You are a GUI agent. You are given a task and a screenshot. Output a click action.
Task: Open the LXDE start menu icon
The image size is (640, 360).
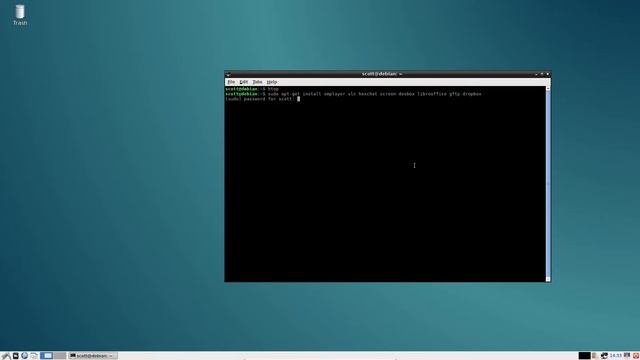tap(6, 356)
